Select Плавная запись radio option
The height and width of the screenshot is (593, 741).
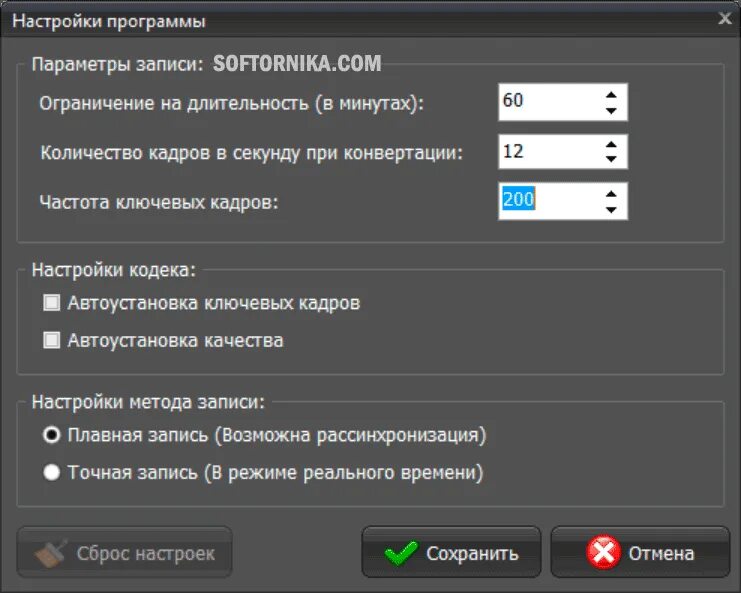[x=52, y=435]
